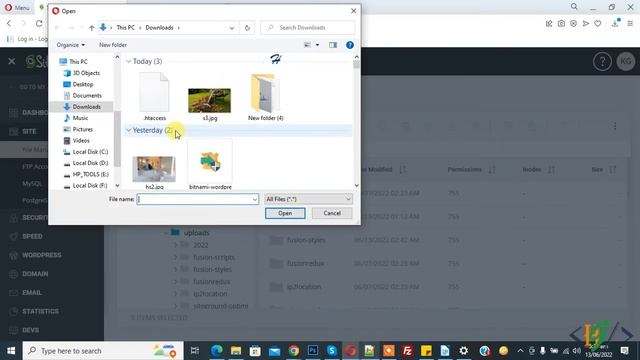Viewport: 640px width, 360px height.
Task: Open the dialog Help icon
Action: pos(350,45)
